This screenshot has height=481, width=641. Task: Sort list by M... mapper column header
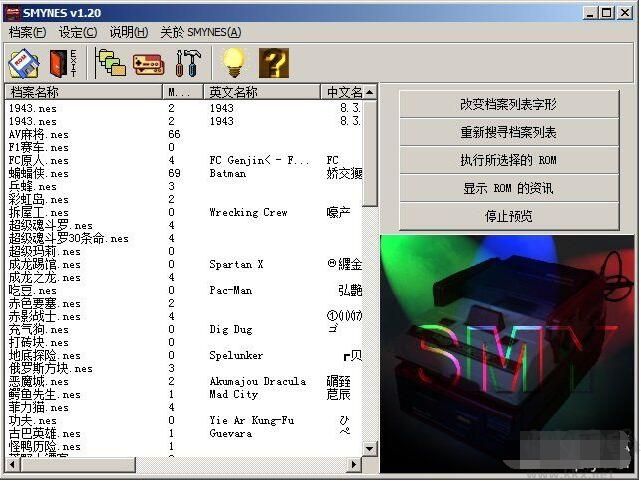coord(183,92)
